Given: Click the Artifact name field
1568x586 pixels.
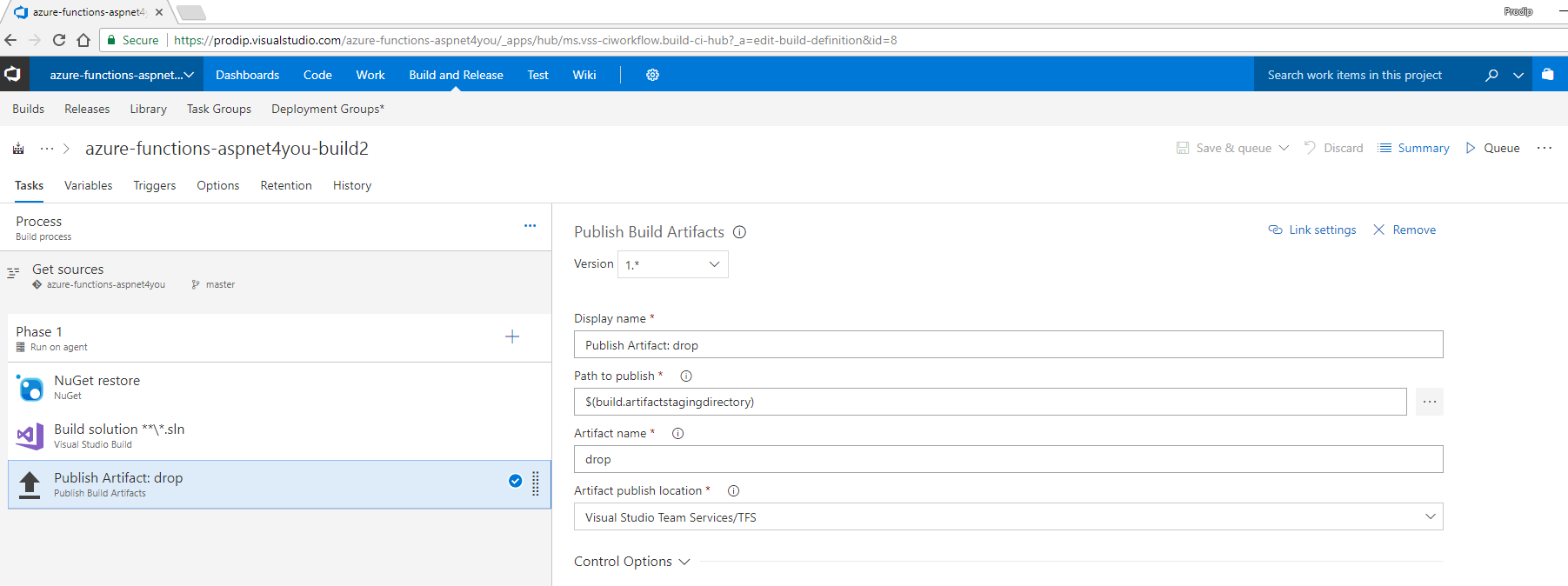Looking at the screenshot, I should [x=1009, y=459].
